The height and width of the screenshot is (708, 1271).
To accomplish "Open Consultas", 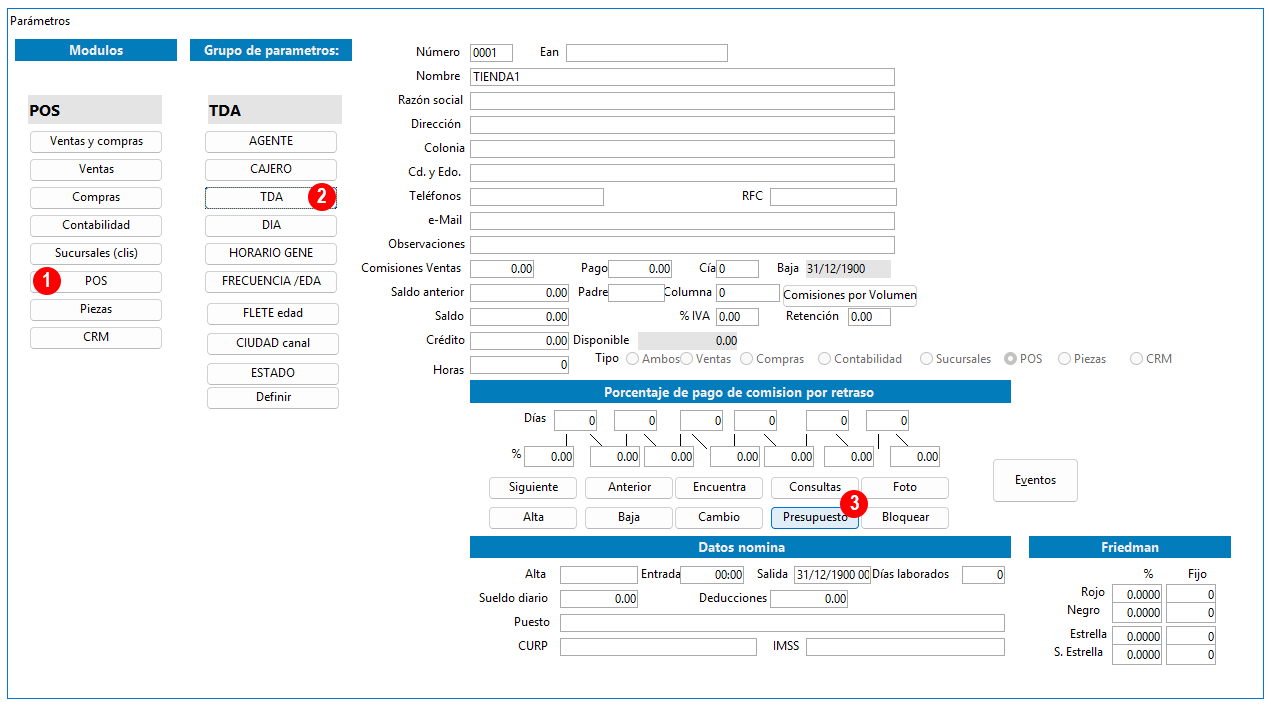I will click(x=815, y=488).
